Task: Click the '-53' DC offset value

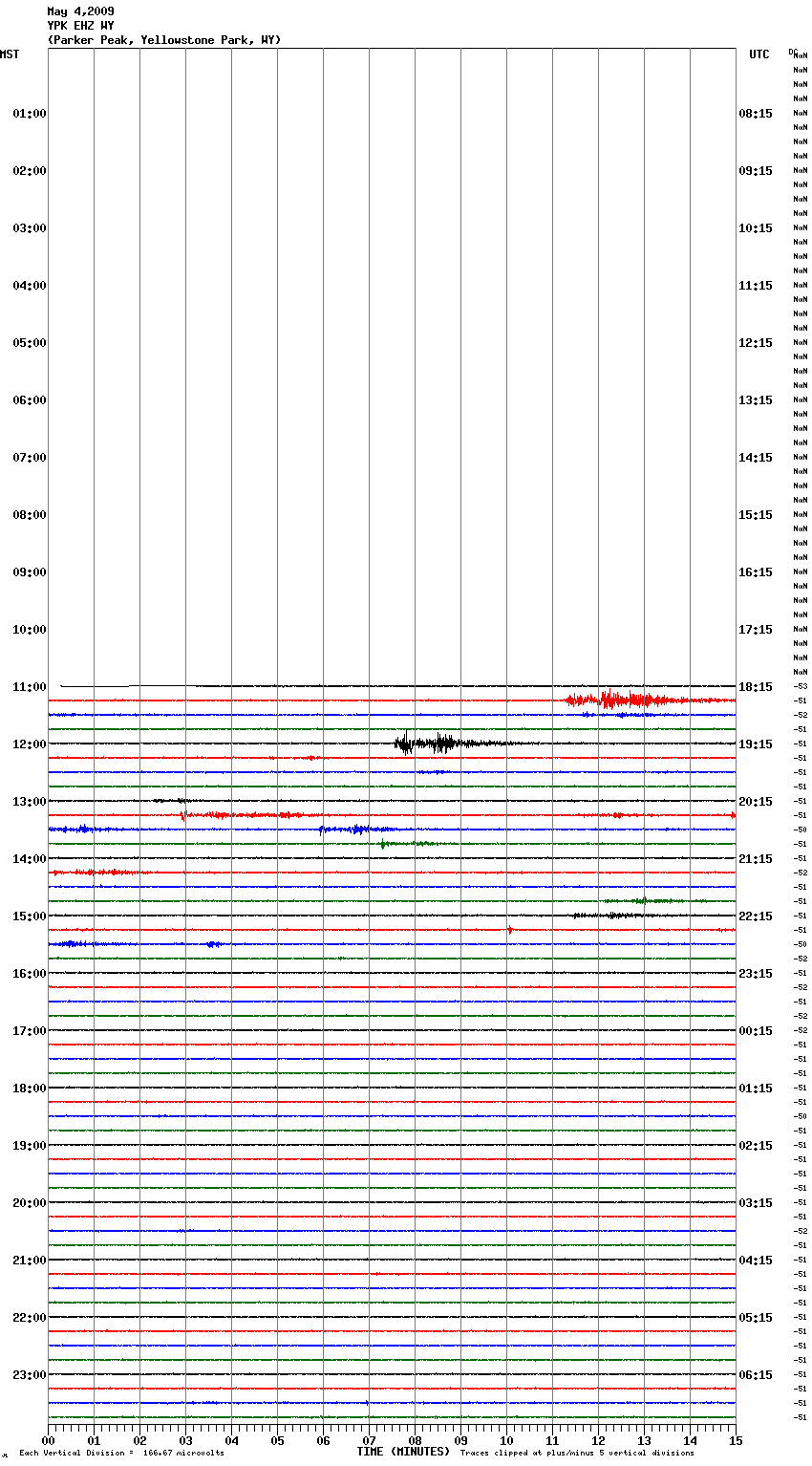Action: (801, 687)
